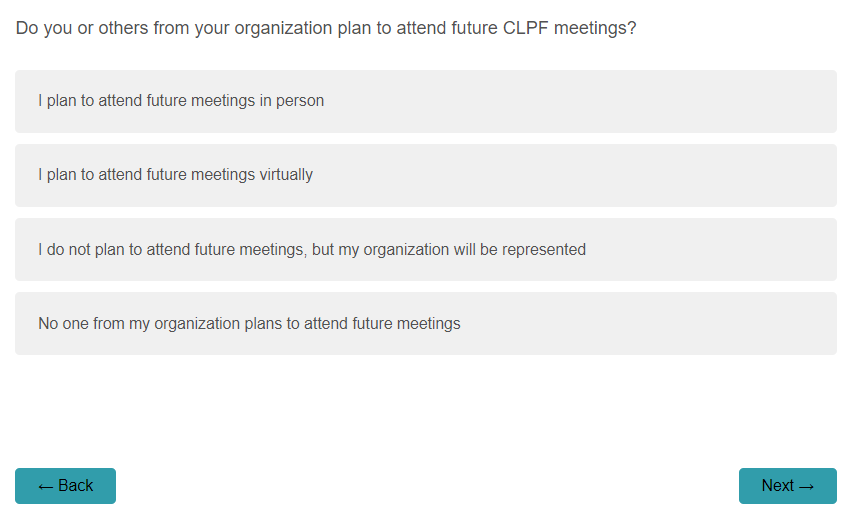Answer that you will not attend but organization will
The height and width of the screenshot is (522, 844).
[425, 250]
